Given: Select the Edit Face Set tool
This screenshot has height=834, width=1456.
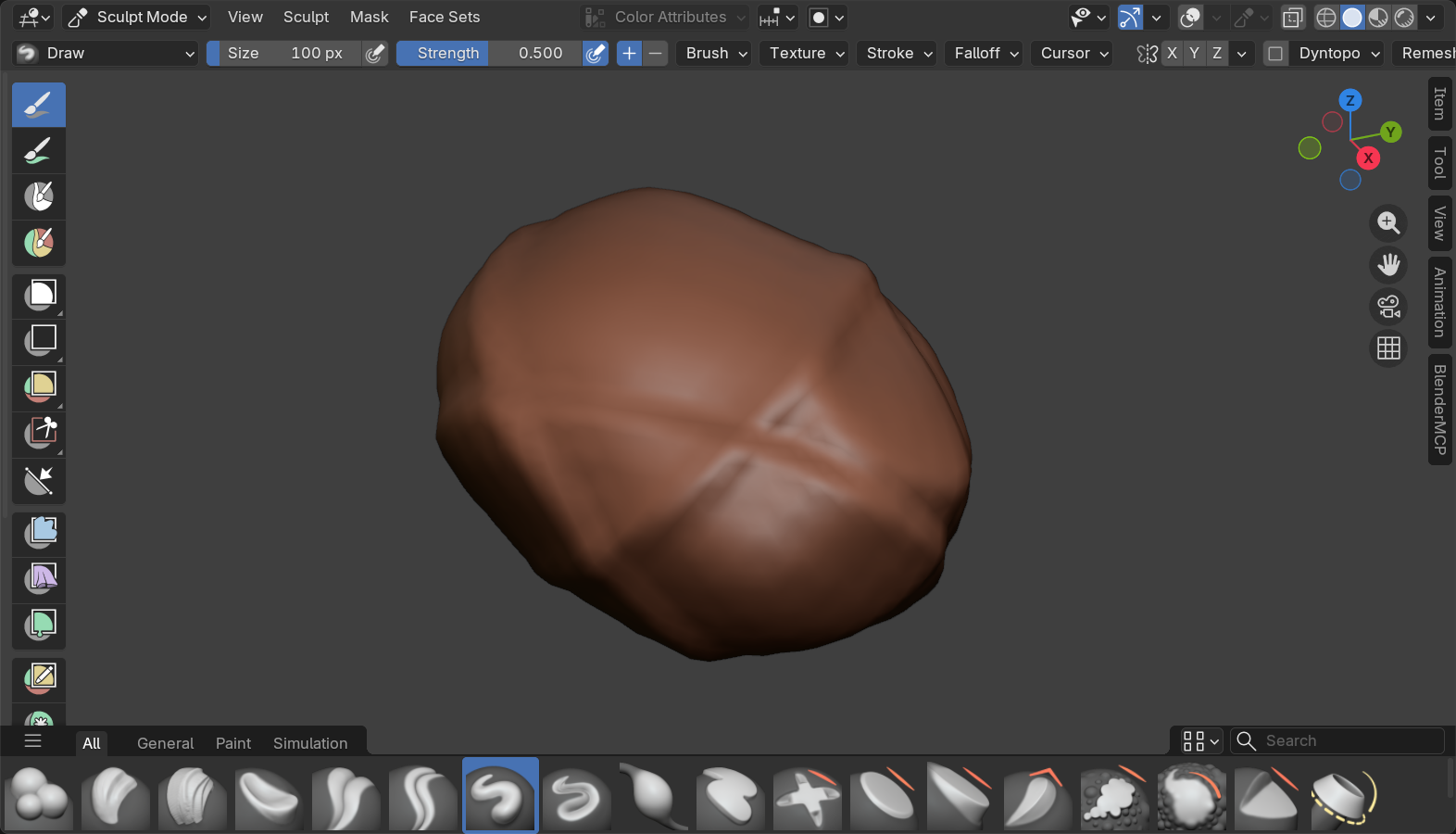Looking at the screenshot, I should [x=39, y=678].
